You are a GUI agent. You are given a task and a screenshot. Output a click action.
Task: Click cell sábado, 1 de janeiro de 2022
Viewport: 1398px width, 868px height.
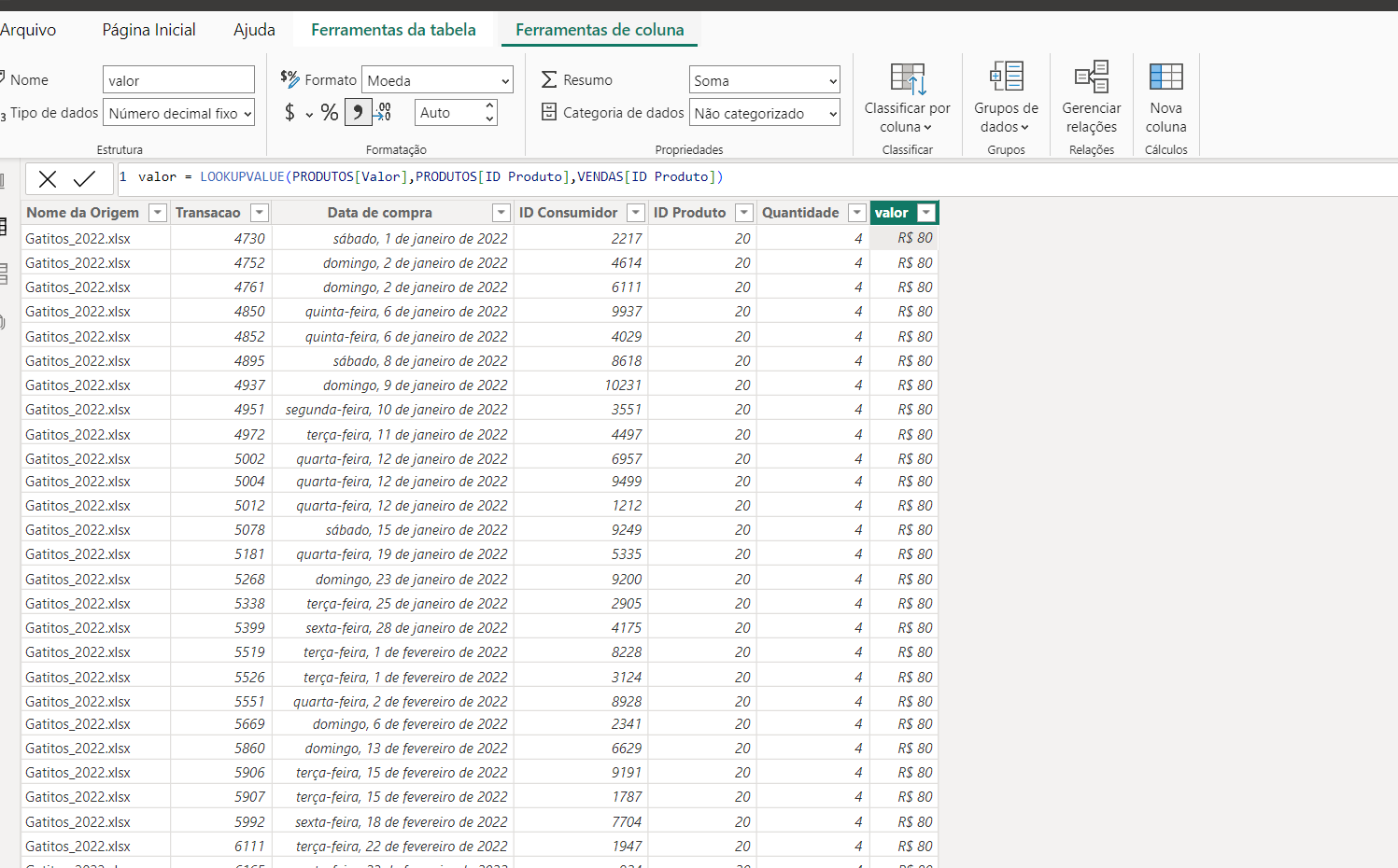click(x=392, y=238)
